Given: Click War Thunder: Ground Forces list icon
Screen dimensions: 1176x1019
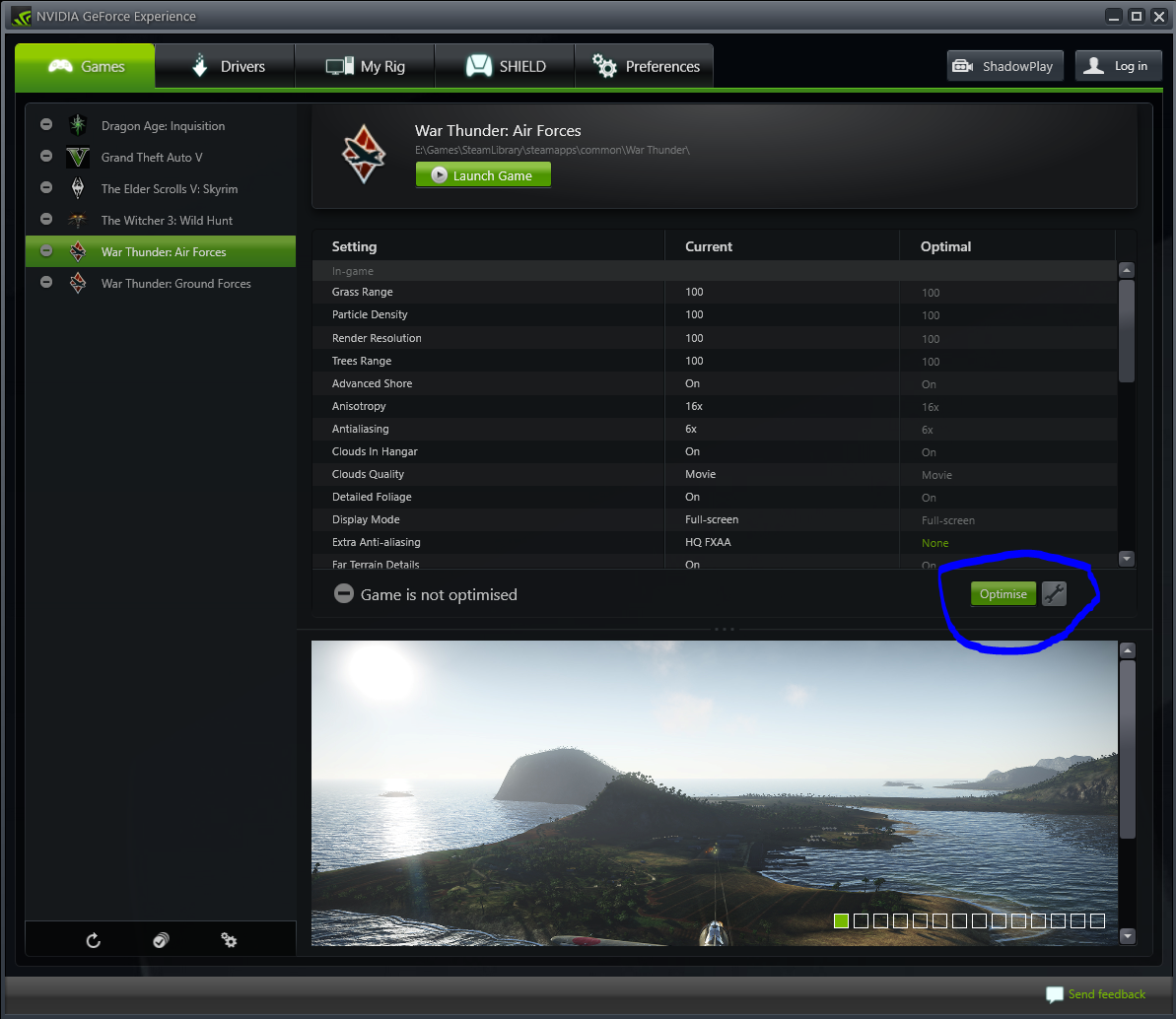Looking at the screenshot, I should pyautogui.click(x=78, y=283).
